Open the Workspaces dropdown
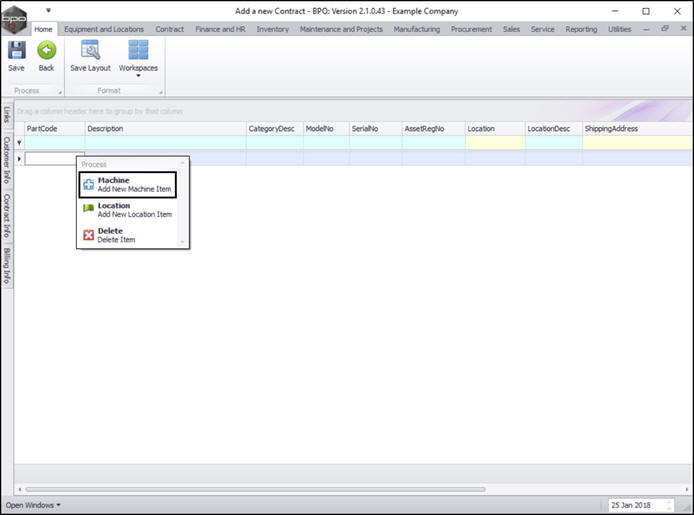The image size is (694, 515). click(138, 58)
